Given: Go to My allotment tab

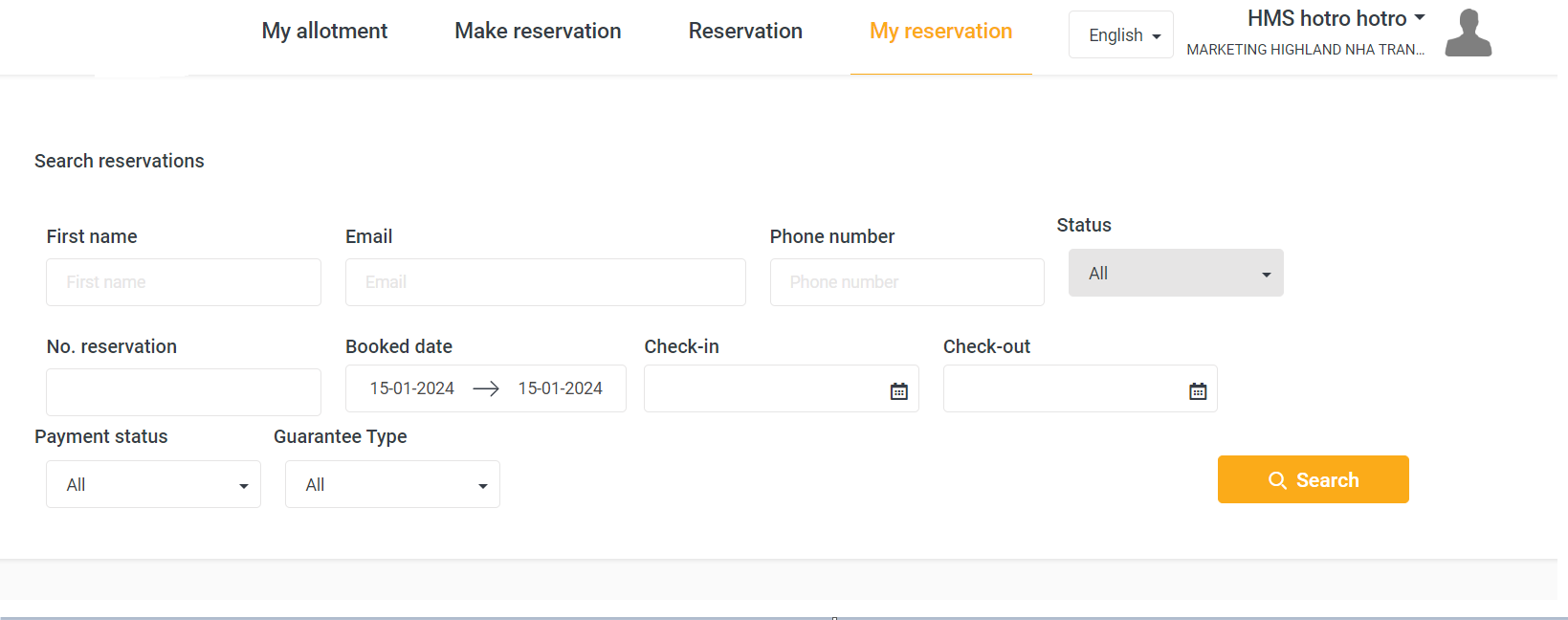Looking at the screenshot, I should point(324,32).
